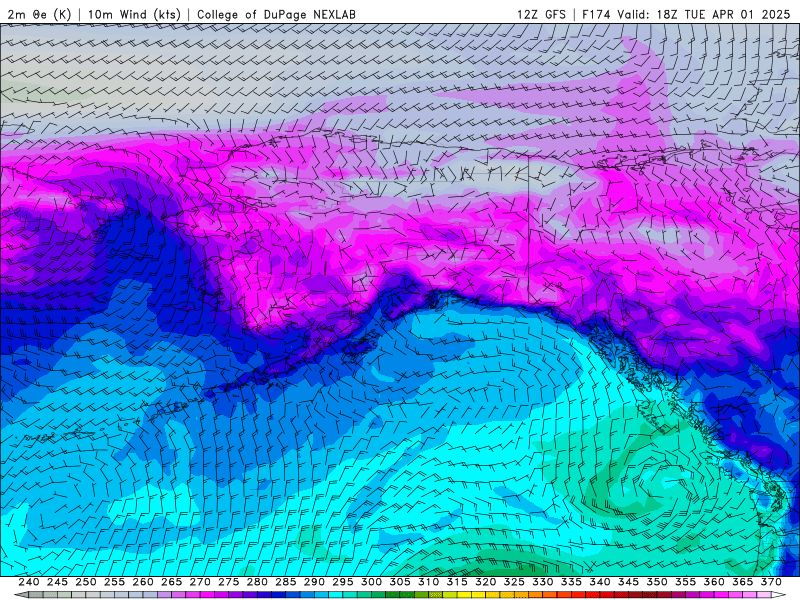
Task: Select the 330 value on the color scale
Action: (x=543, y=582)
